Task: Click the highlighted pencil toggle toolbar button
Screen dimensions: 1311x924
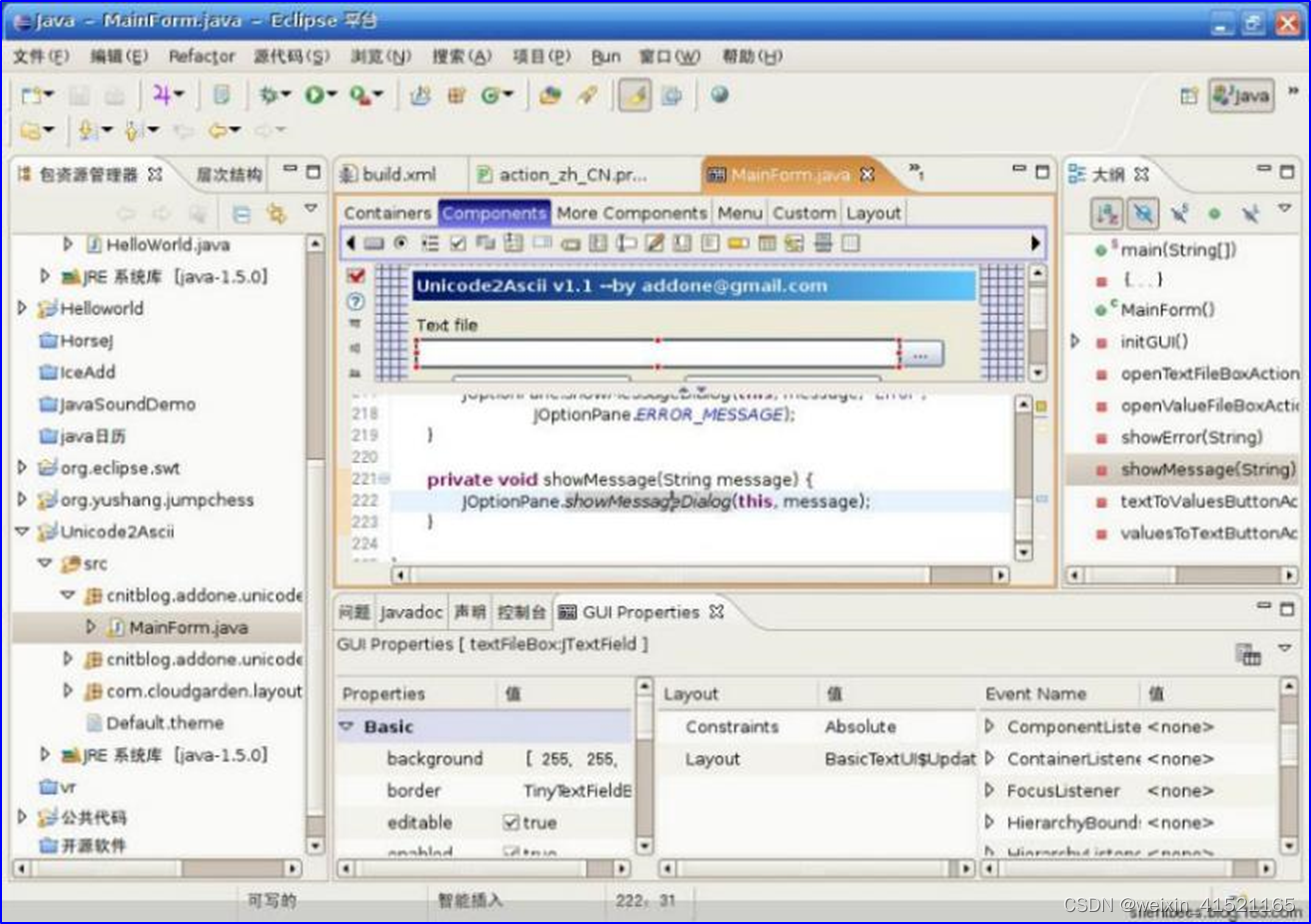Action: [x=635, y=95]
